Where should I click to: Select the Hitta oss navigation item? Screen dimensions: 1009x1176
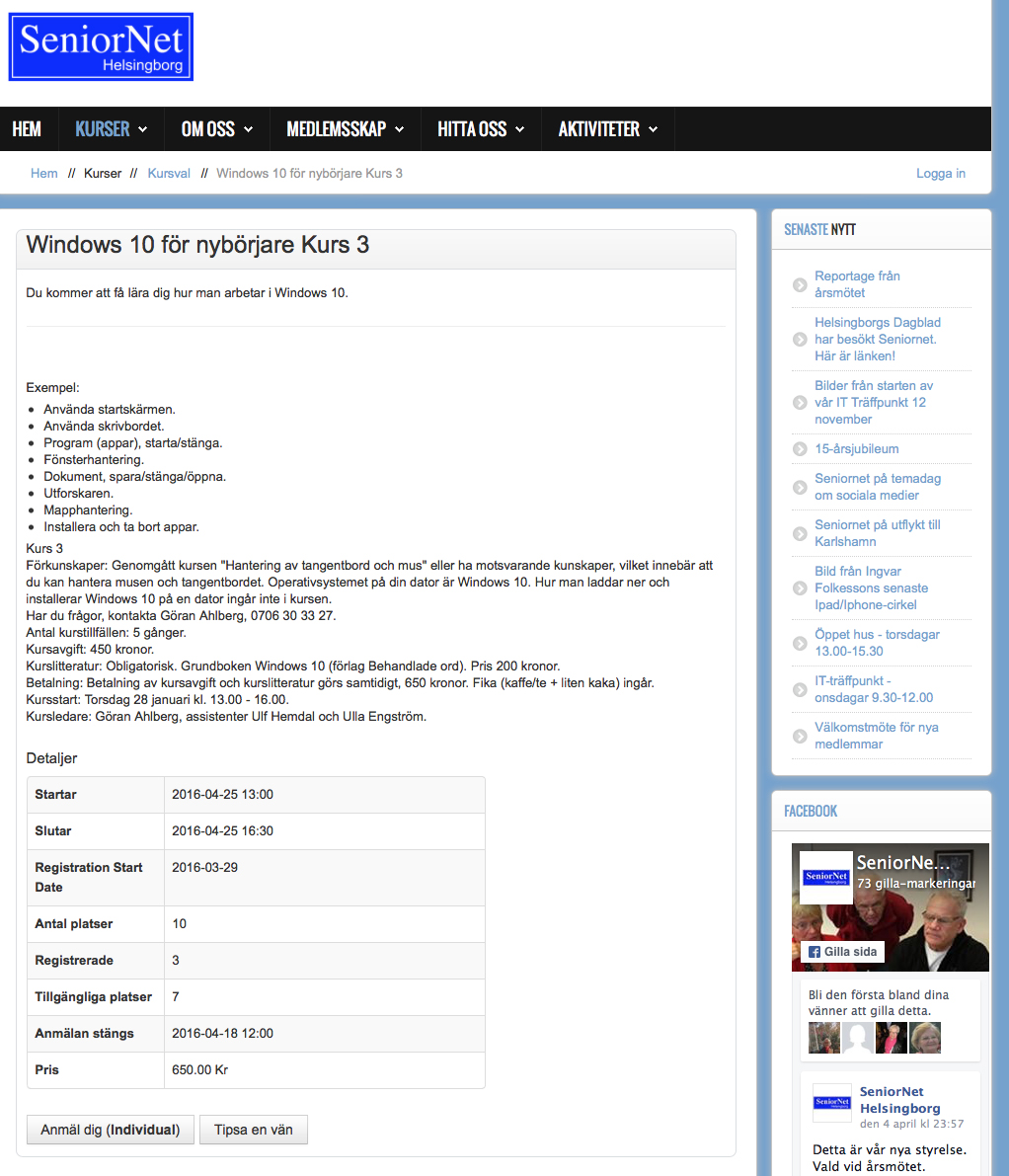click(x=472, y=129)
